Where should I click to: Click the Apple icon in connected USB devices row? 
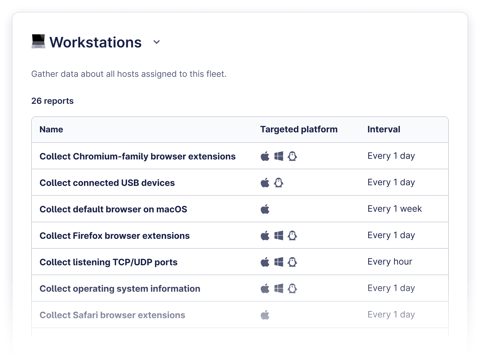point(265,183)
